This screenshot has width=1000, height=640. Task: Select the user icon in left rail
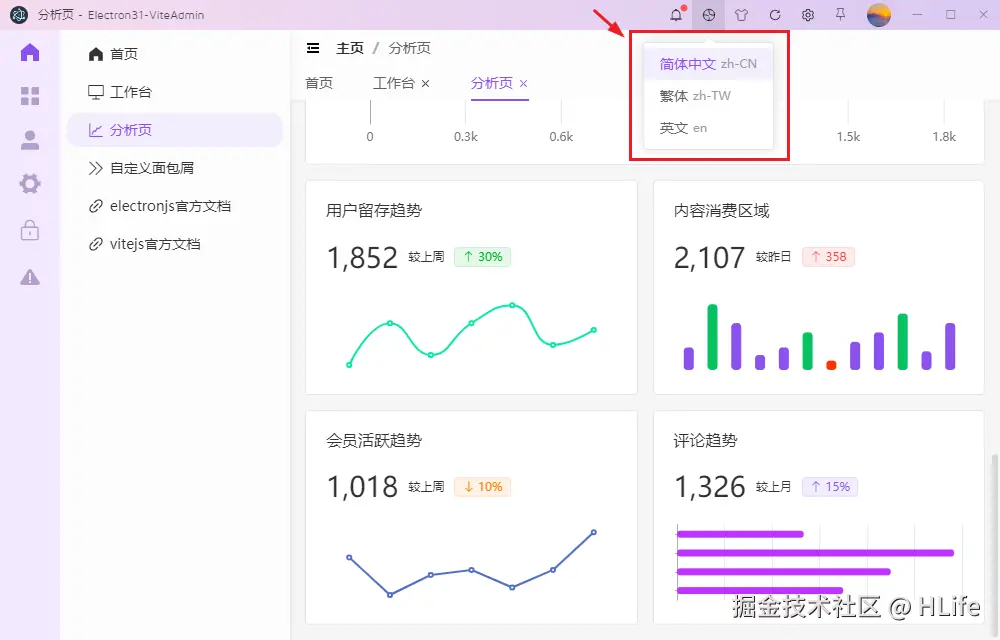pos(30,140)
